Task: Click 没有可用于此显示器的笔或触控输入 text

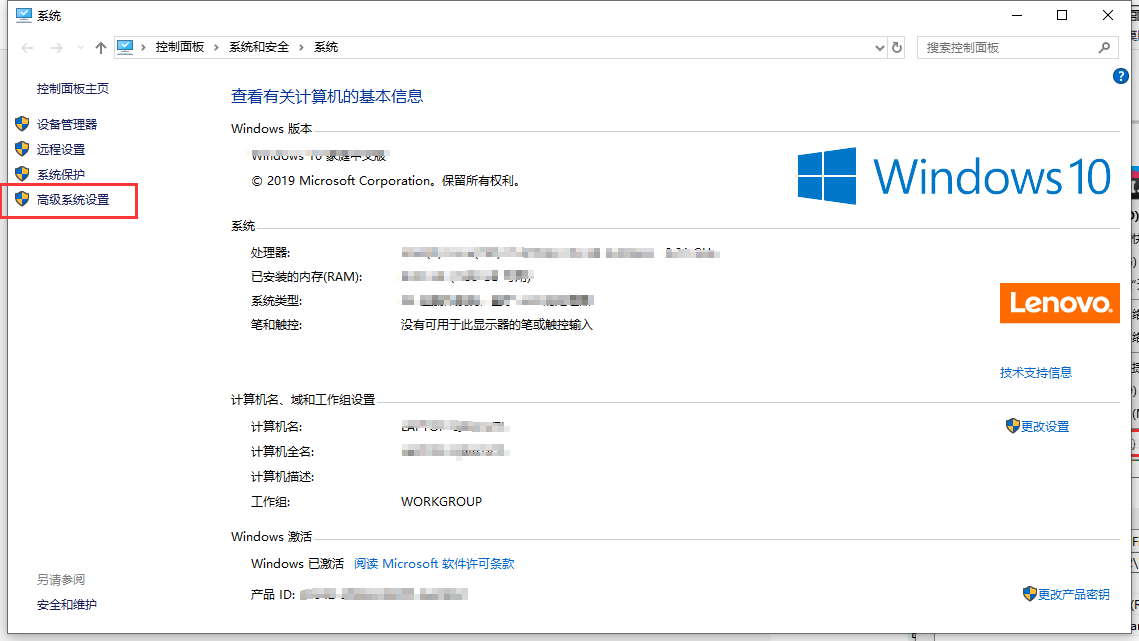Action: [x=497, y=325]
